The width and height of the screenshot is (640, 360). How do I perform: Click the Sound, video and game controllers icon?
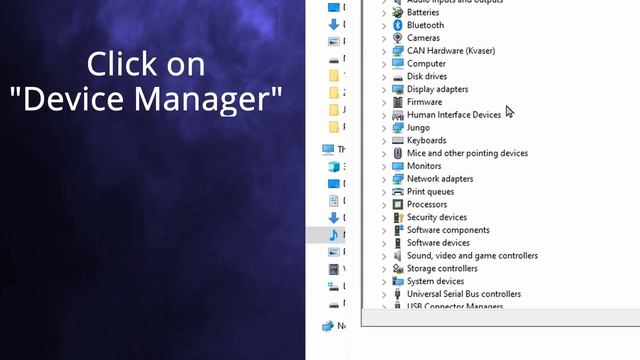point(398,256)
